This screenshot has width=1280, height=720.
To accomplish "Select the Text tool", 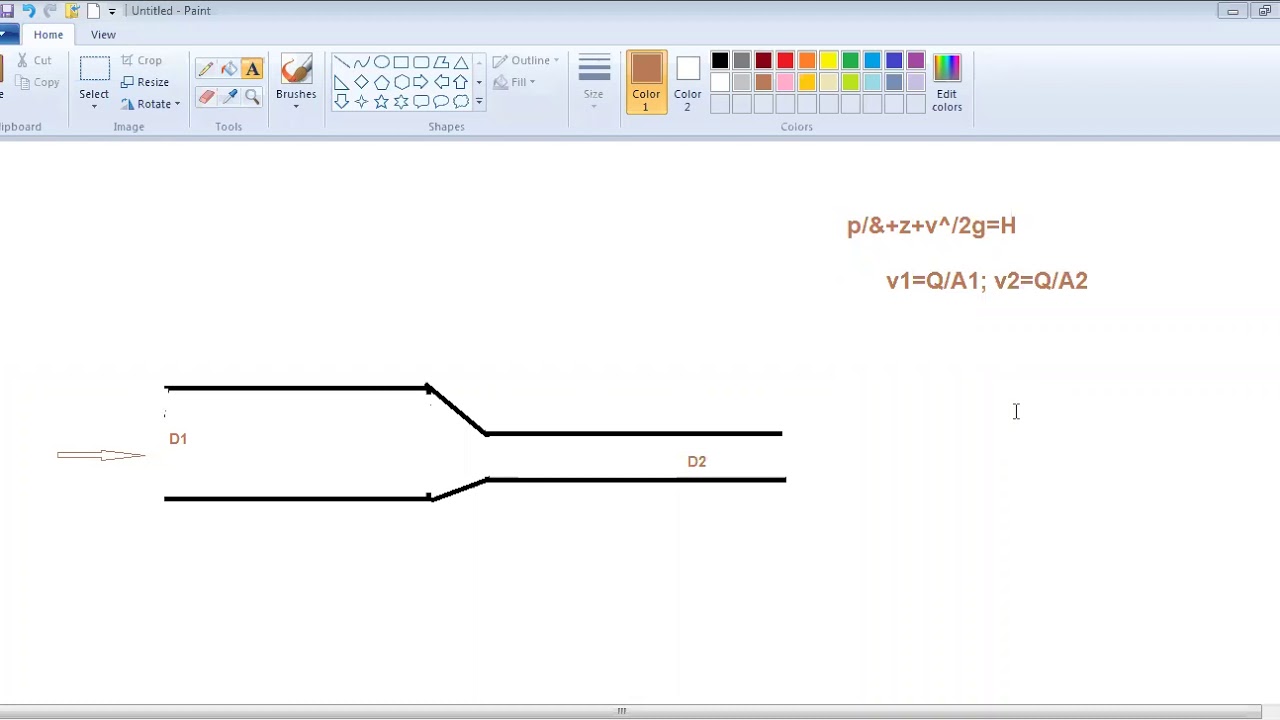I will [252, 69].
